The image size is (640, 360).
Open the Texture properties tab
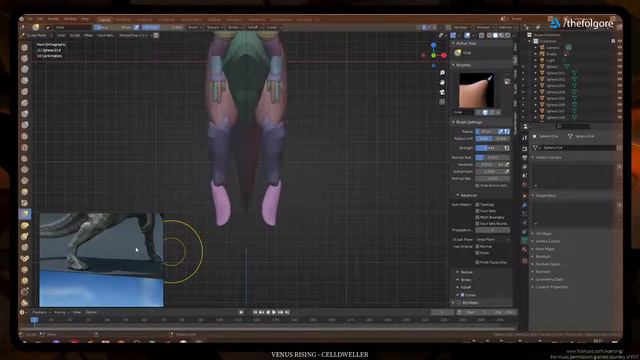[524, 260]
